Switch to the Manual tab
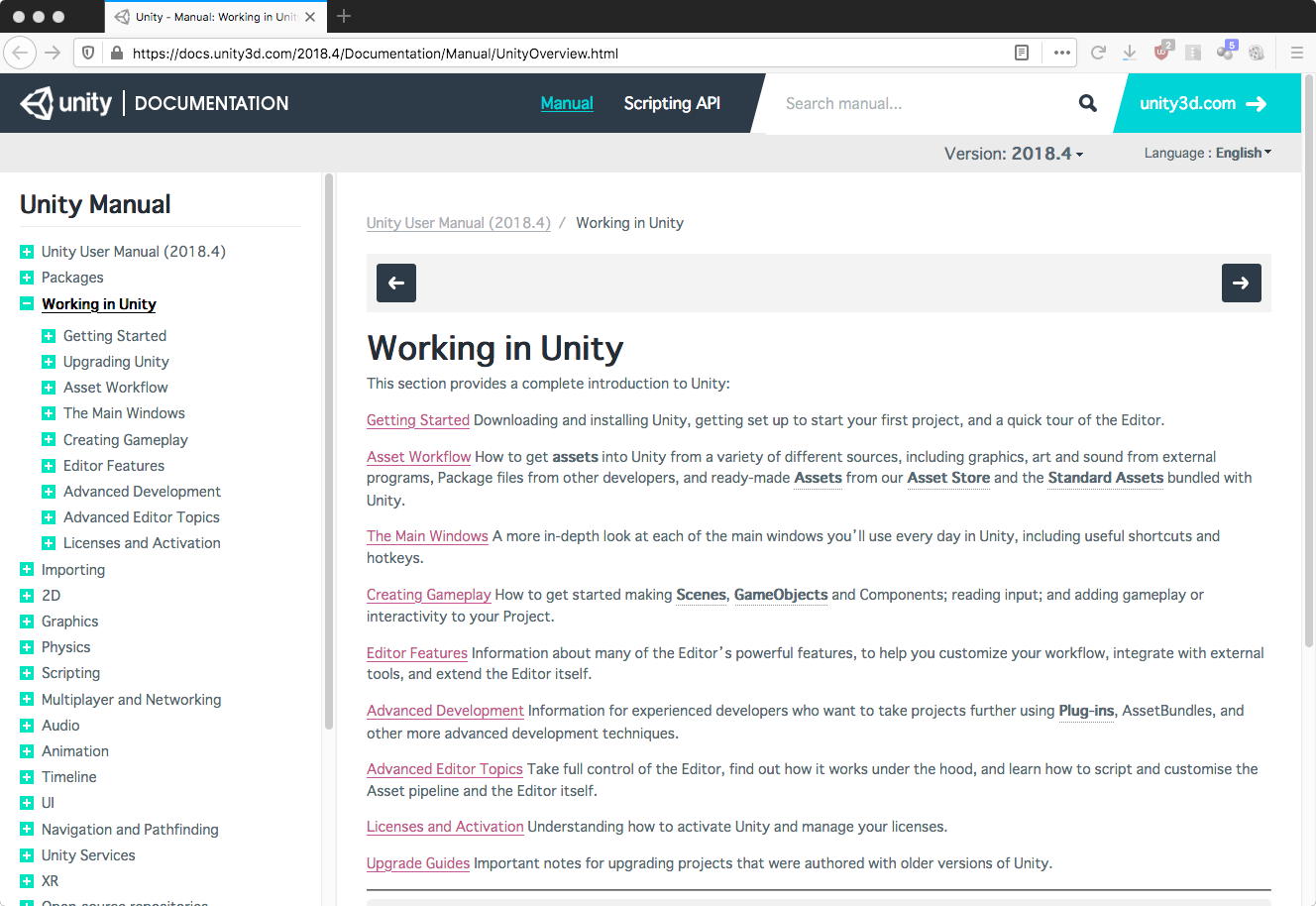The width and height of the screenshot is (1316, 906). coord(567,103)
